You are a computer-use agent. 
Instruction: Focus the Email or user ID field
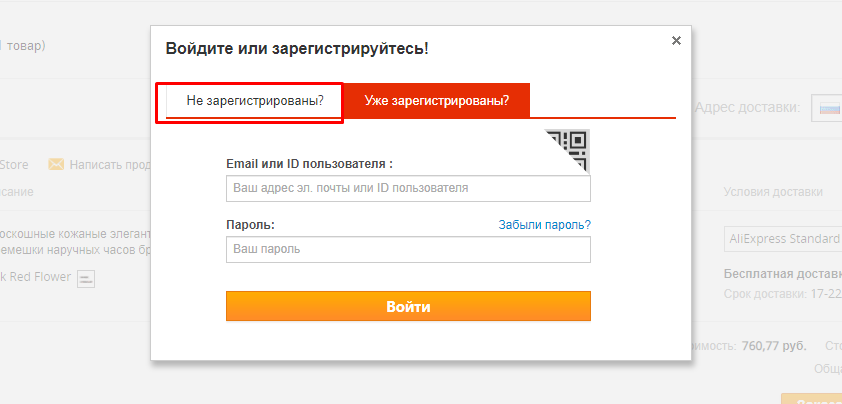[408, 188]
